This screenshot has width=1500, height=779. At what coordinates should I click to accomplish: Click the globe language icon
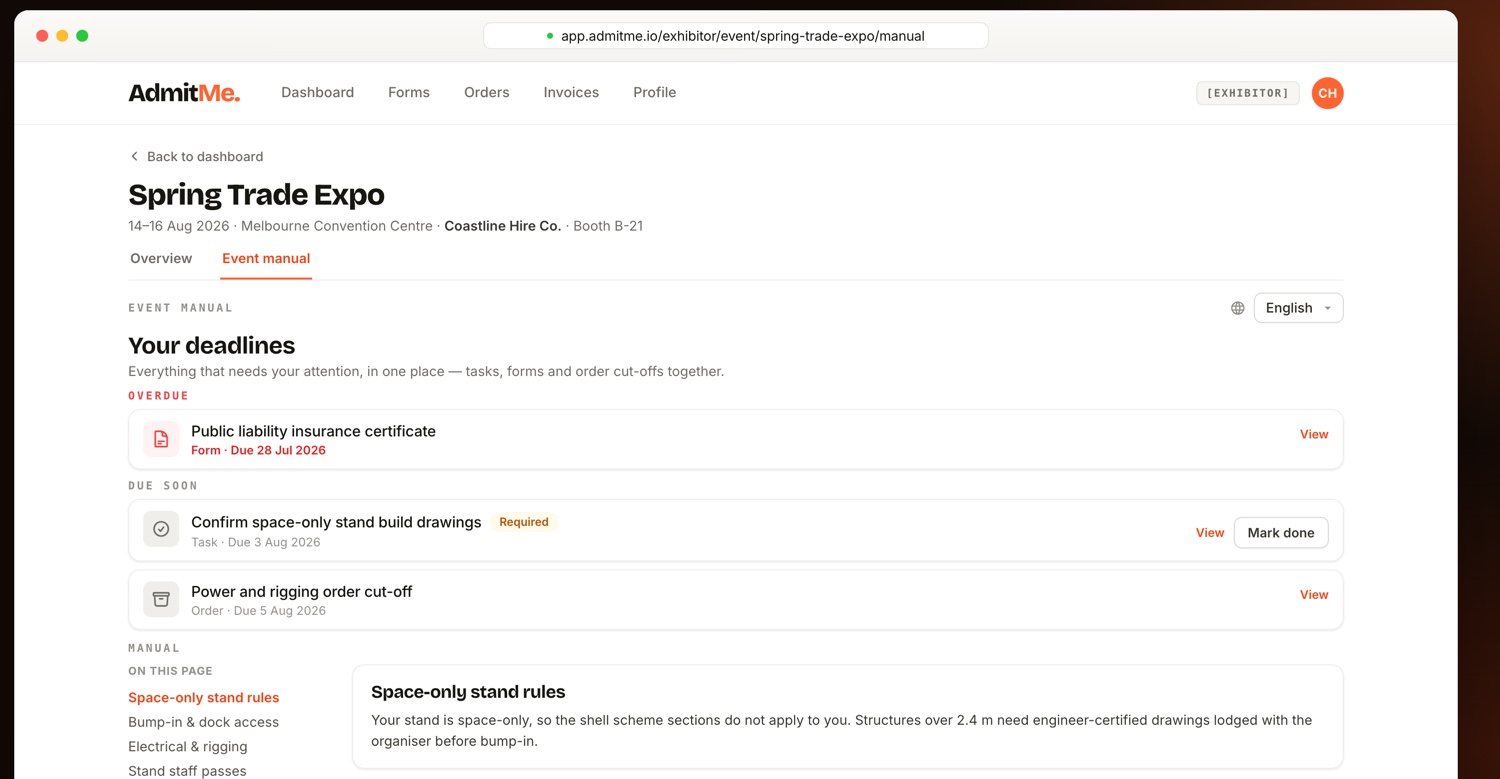1238,308
